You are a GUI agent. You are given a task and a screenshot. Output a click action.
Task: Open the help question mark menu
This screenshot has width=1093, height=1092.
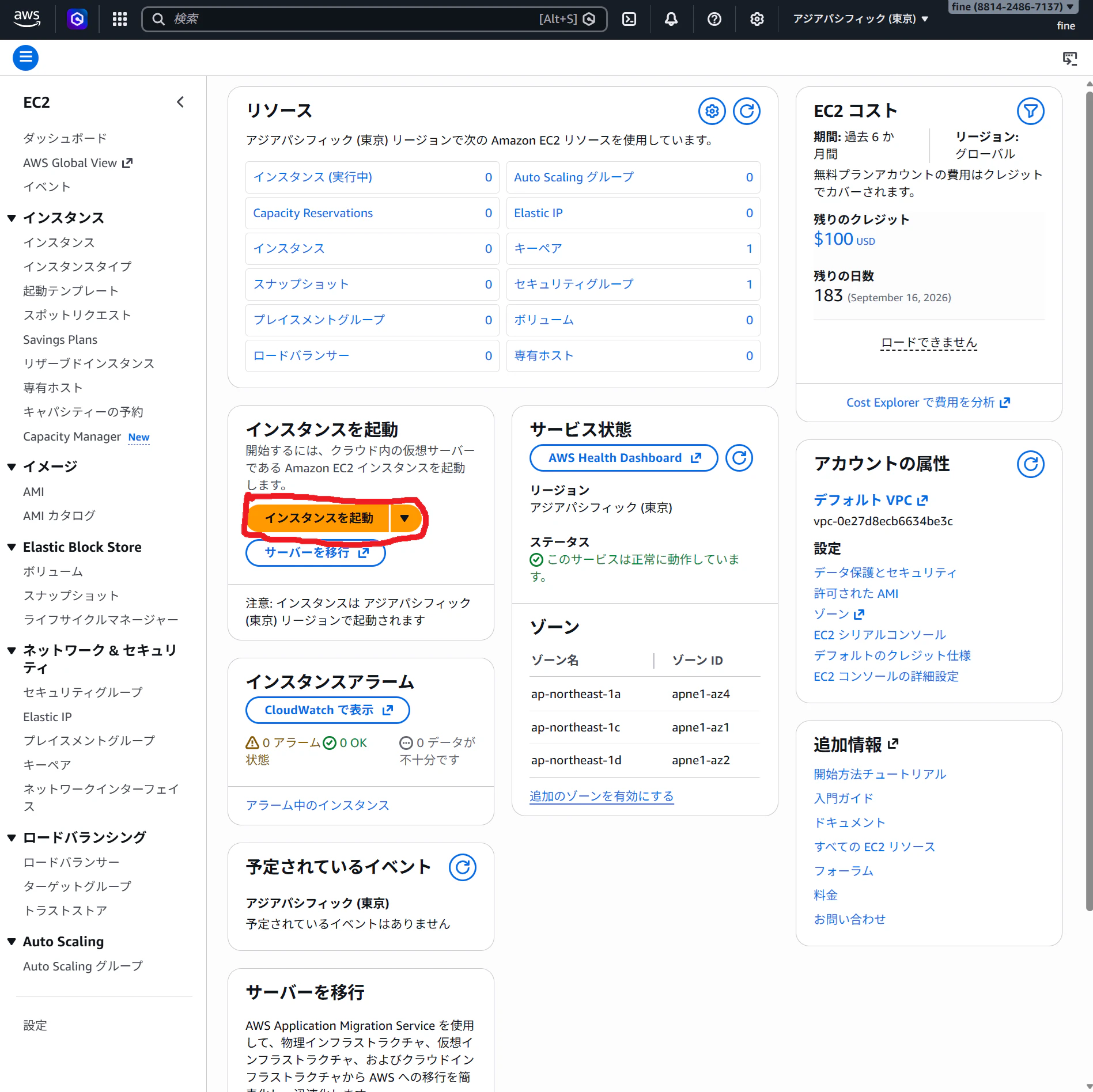tap(714, 19)
